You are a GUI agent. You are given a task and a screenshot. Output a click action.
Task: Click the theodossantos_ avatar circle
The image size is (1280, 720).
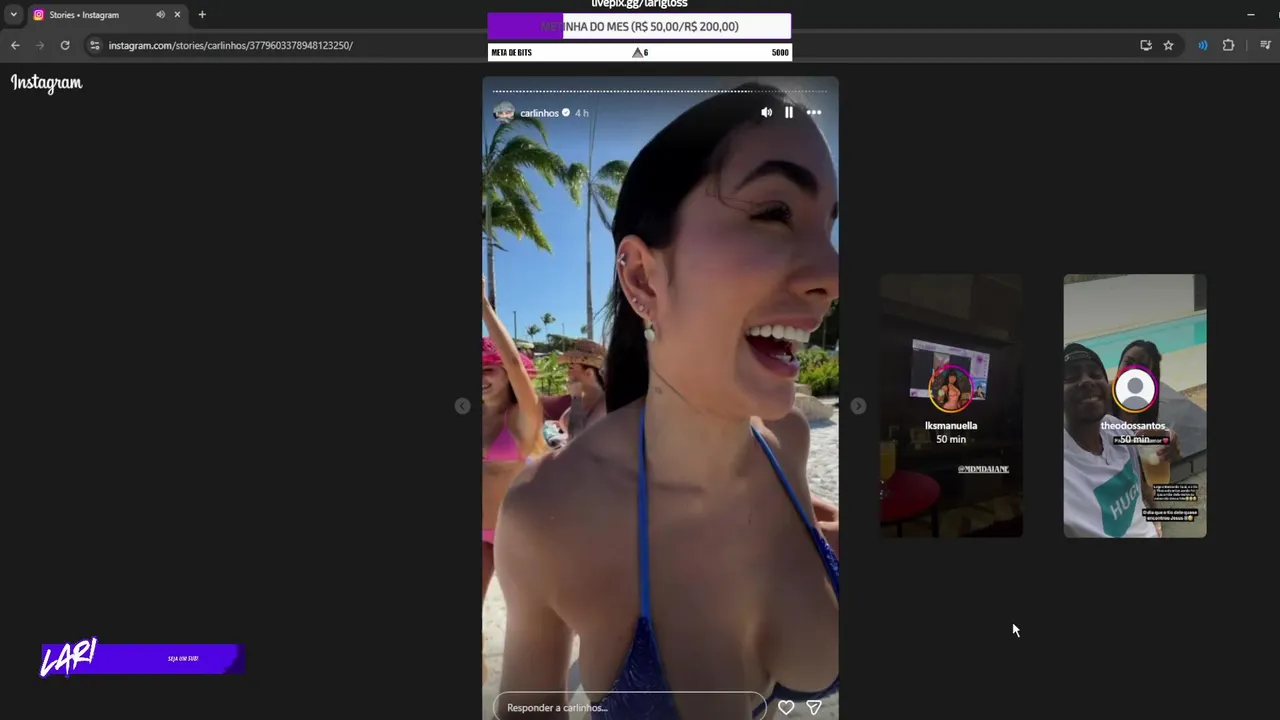(x=1135, y=389)
